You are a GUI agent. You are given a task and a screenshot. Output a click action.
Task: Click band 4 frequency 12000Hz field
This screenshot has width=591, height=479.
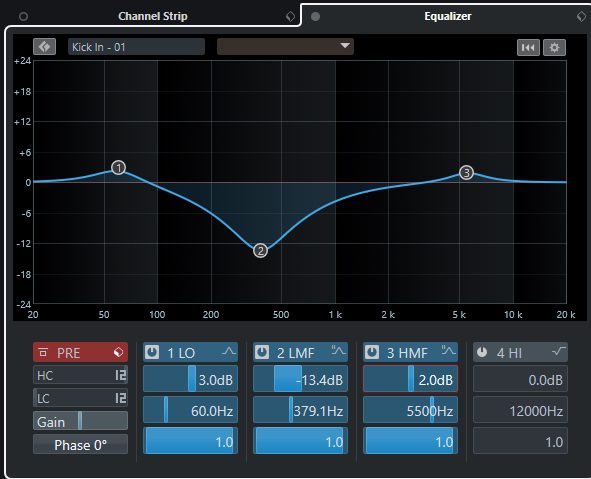[521, 410]
